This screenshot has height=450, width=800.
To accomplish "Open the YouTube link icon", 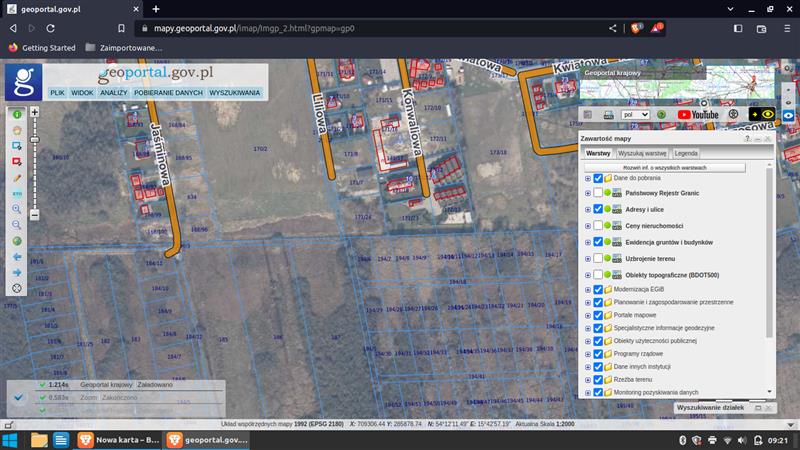I will click(698, 115).
